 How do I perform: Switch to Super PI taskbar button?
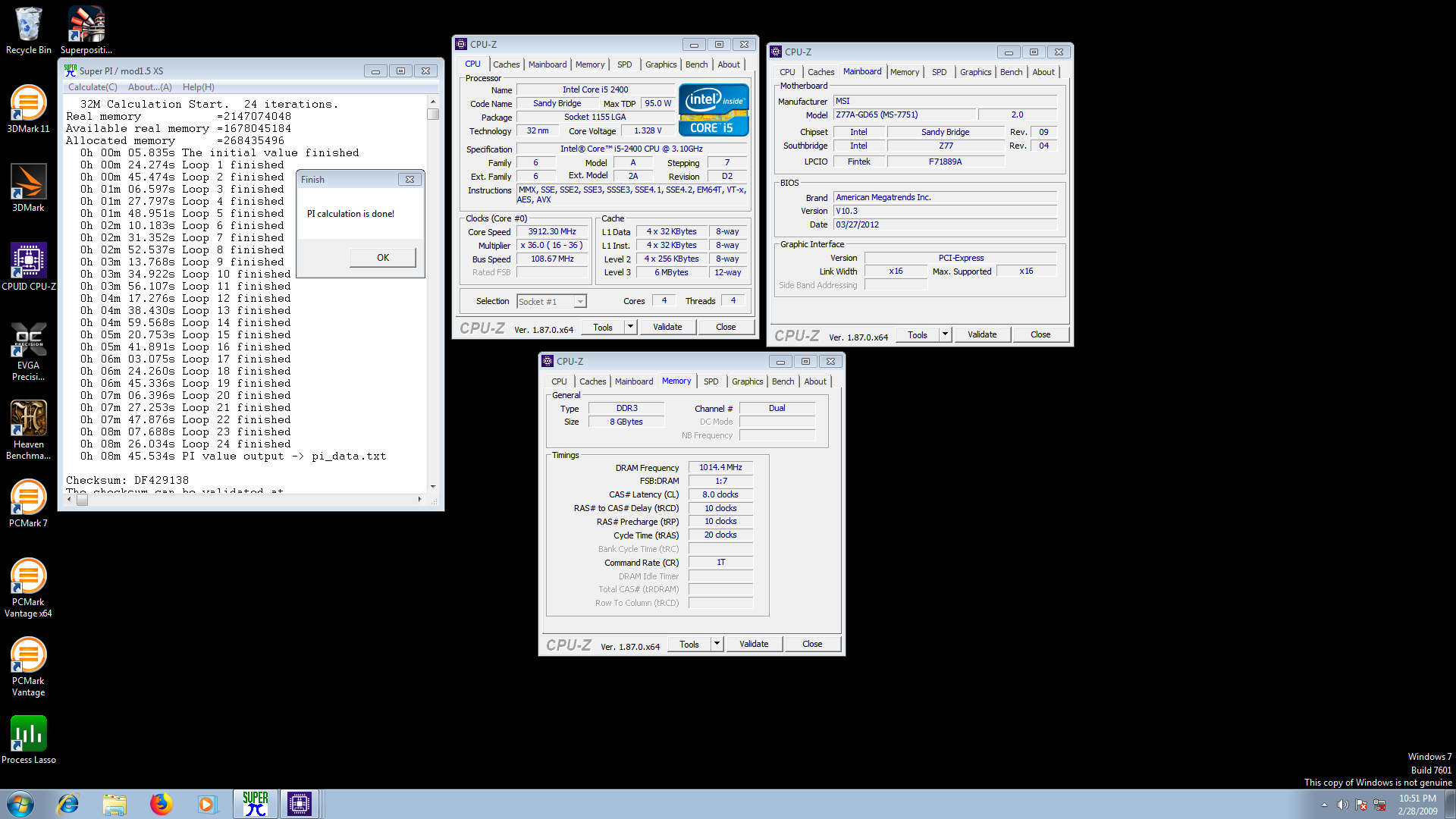tap(256, 804)
